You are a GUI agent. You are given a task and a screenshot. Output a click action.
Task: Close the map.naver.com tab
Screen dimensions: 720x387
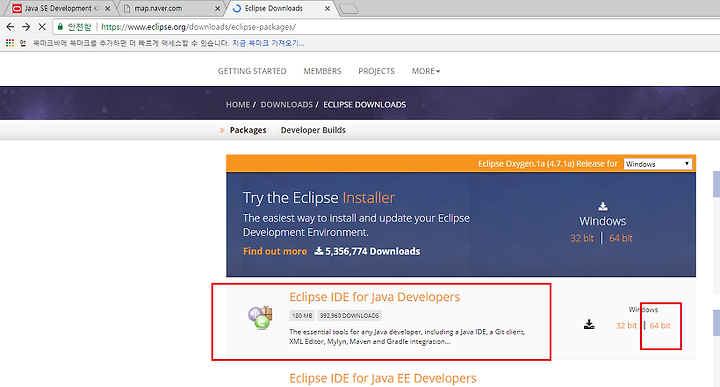point(218,9)
